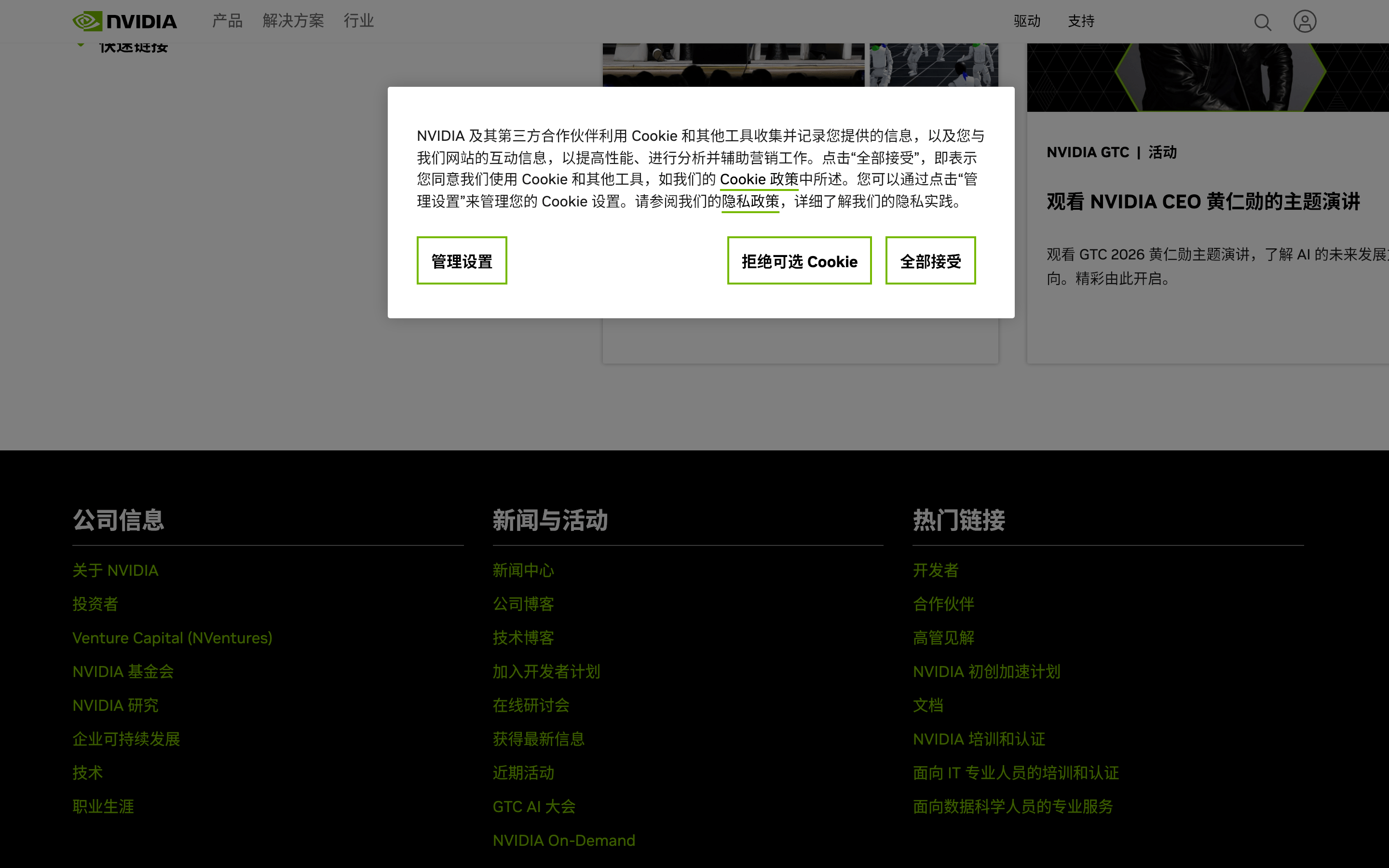Open the 获得最新信息 link

(538, 739)
